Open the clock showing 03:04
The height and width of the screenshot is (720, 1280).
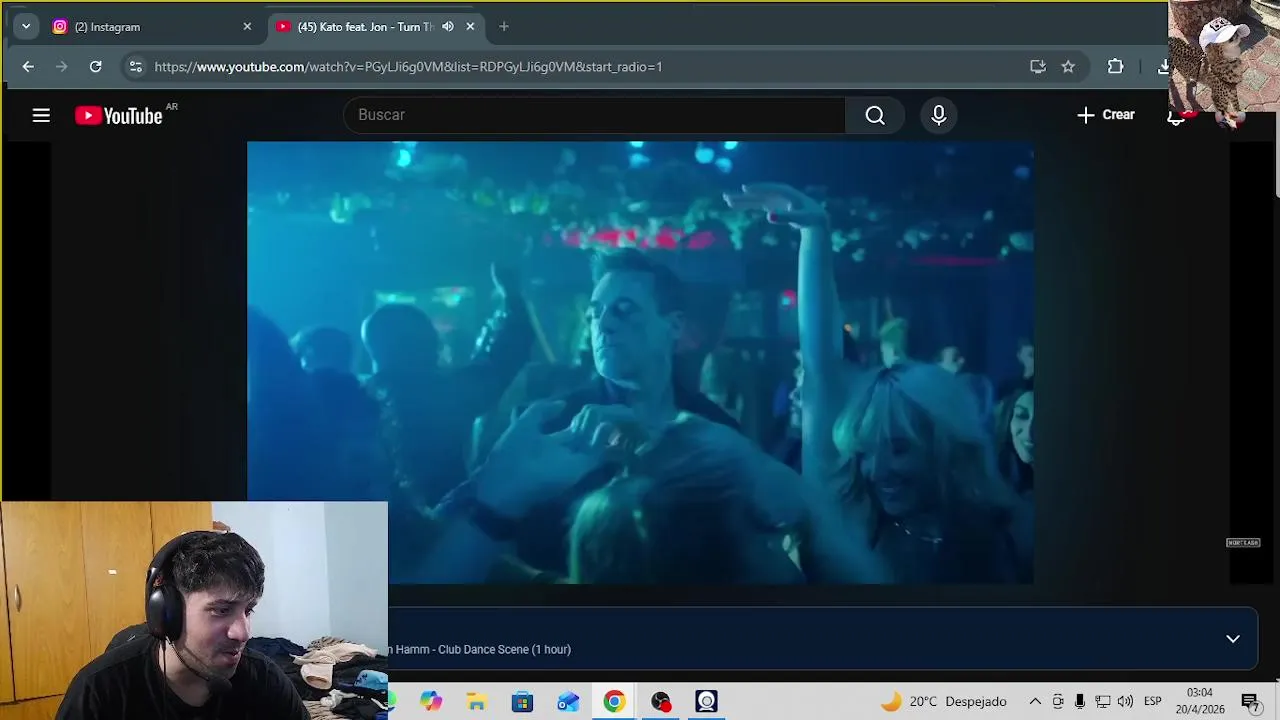[x=1199, y=701]
